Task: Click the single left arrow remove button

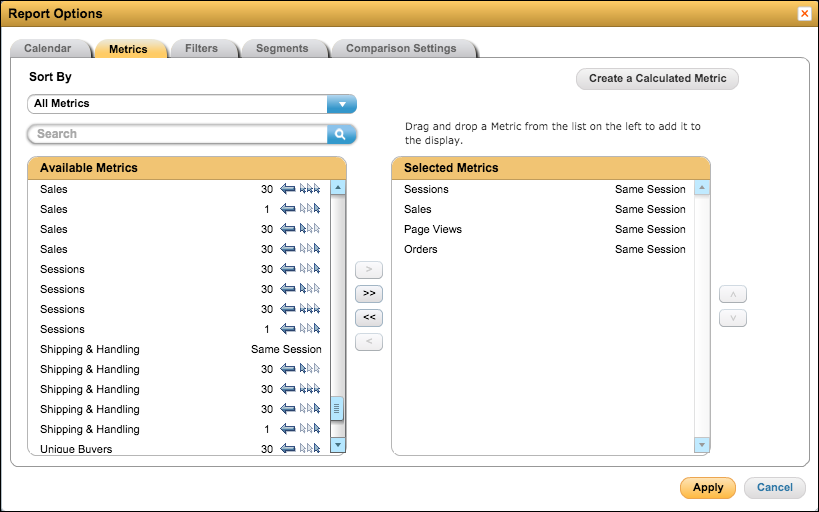Action: coord(369,342)
